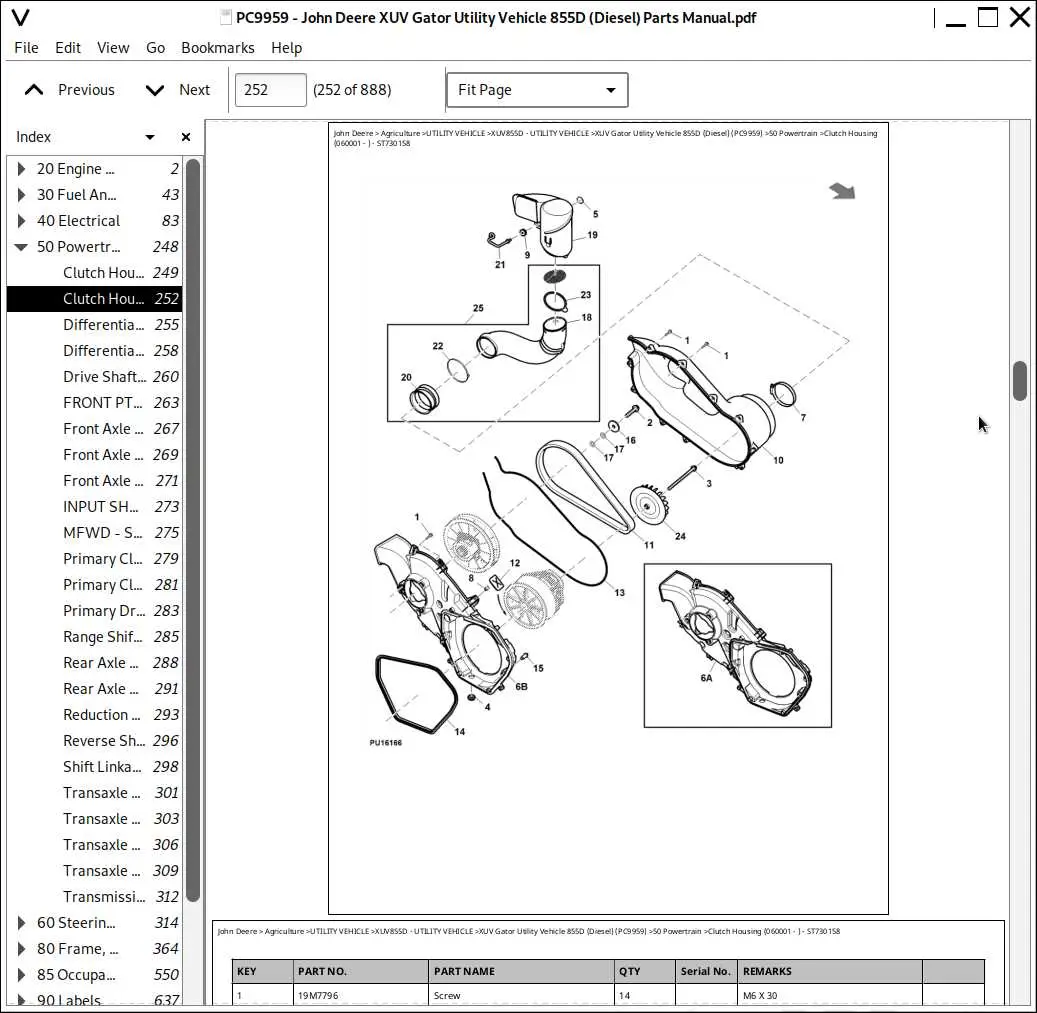Open MFWD - S... page 275 entry
1037x1013 pixels.
(x=95, y=533)
